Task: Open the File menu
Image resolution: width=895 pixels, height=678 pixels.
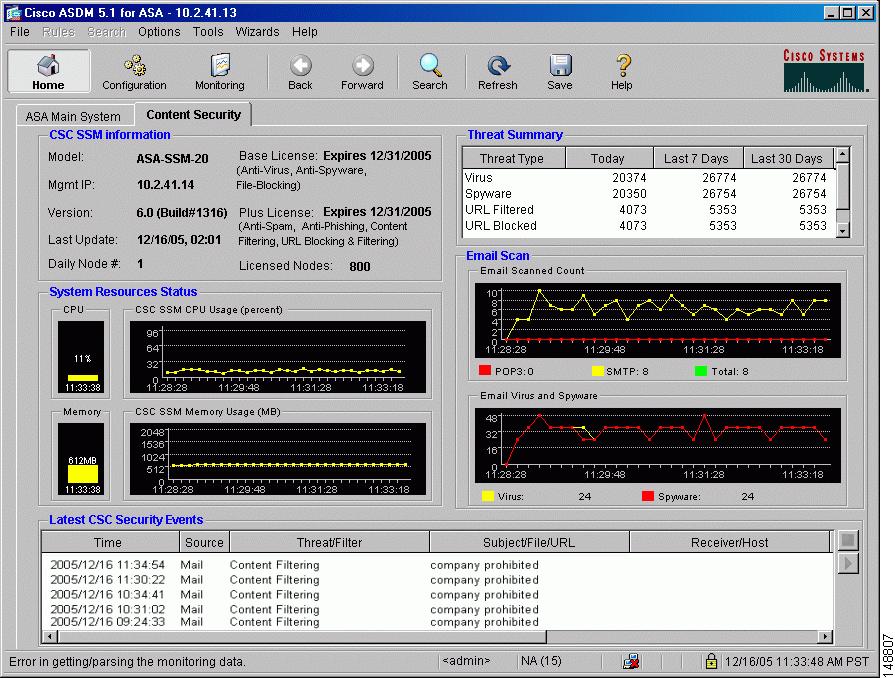Action: tap(20, 32)
